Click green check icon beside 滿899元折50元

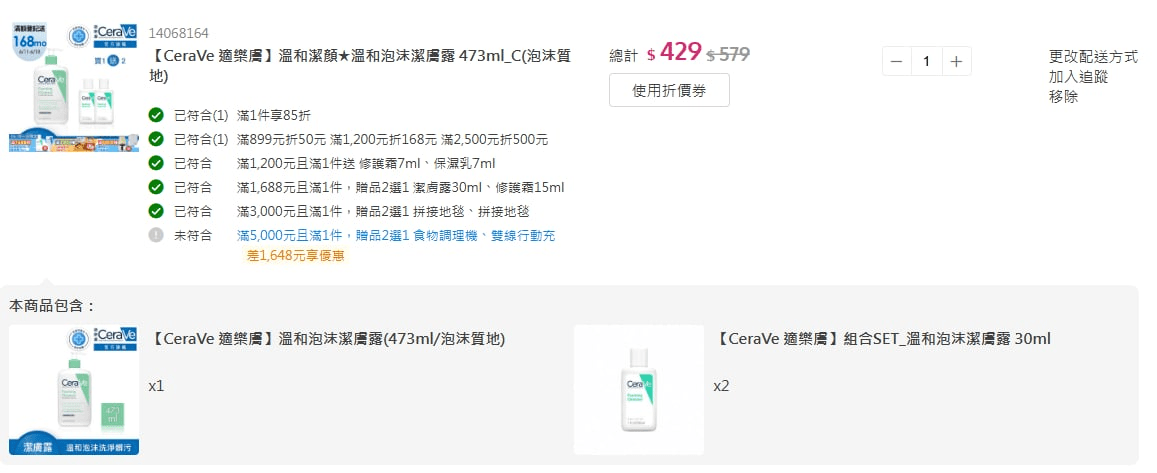click(156, 139)
